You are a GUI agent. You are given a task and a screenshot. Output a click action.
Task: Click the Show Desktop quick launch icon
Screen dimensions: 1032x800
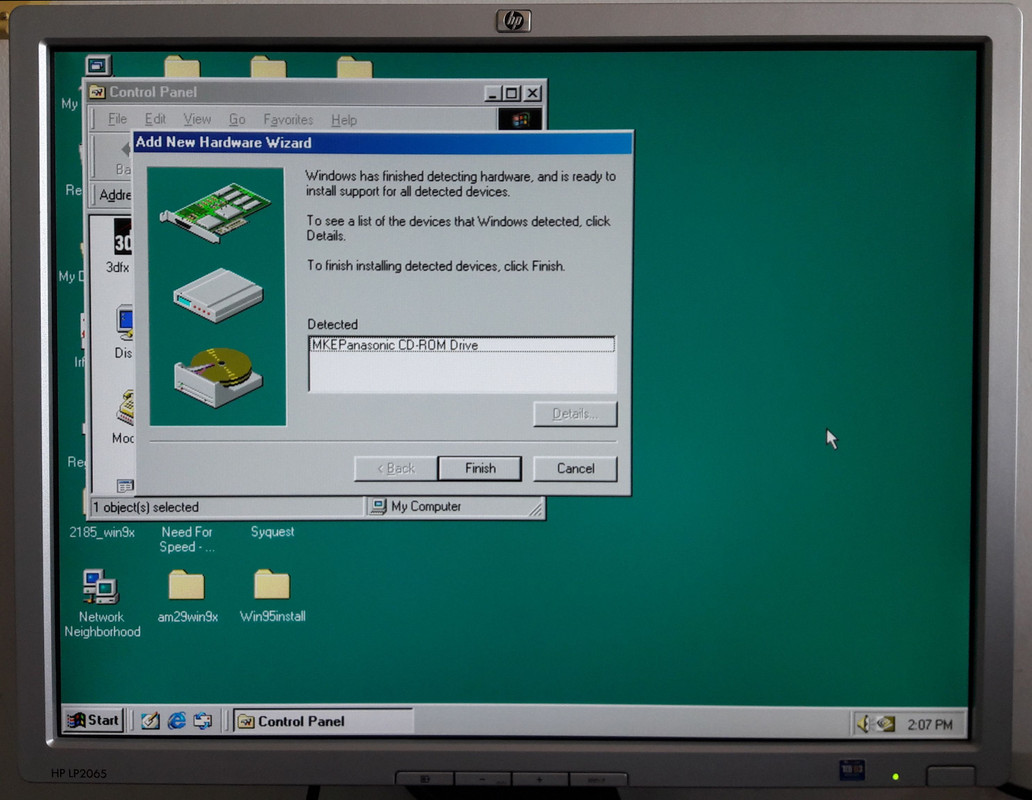tap(150, 721)
